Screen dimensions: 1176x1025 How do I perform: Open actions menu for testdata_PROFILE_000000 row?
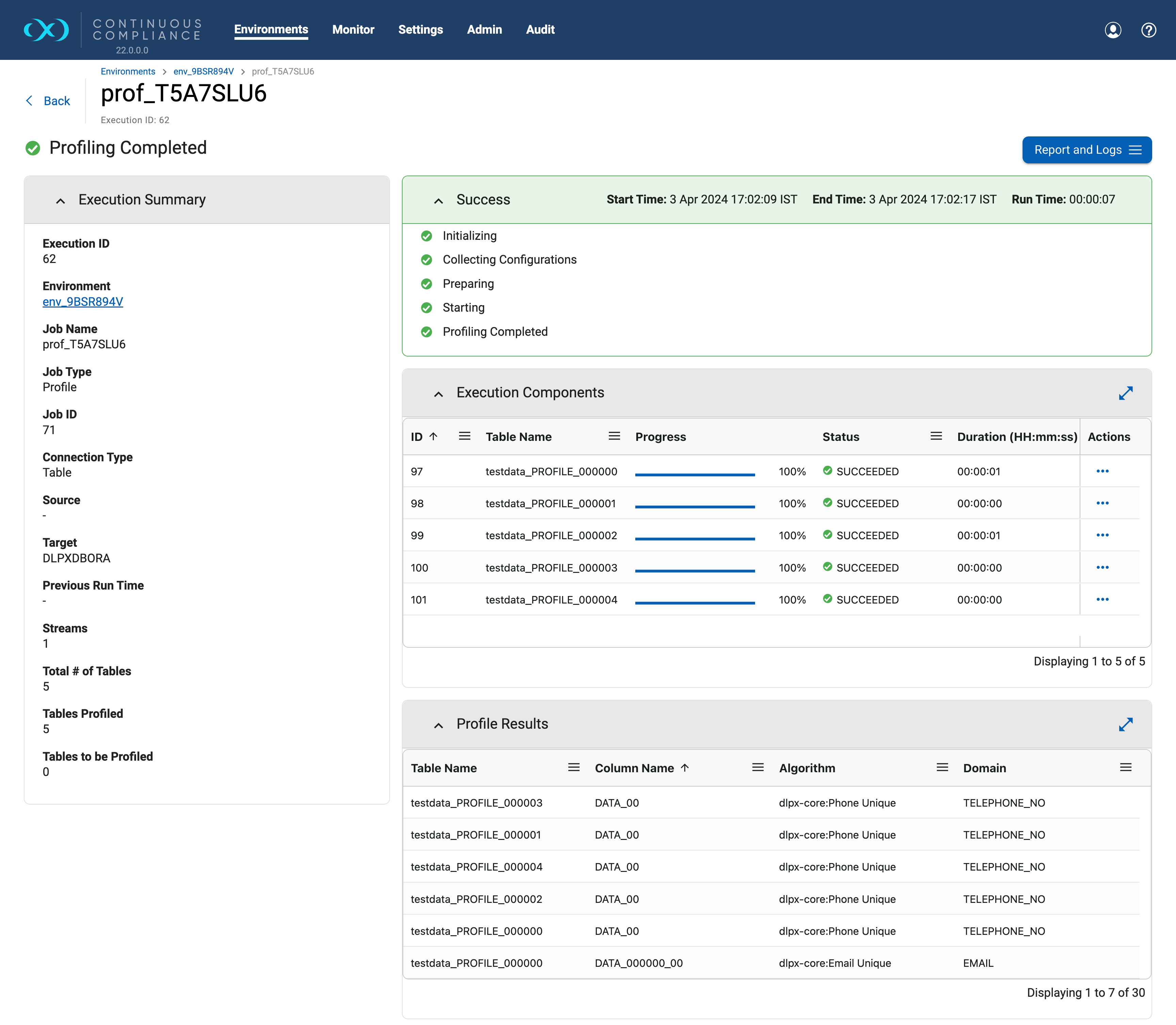tap(1102, 471)
